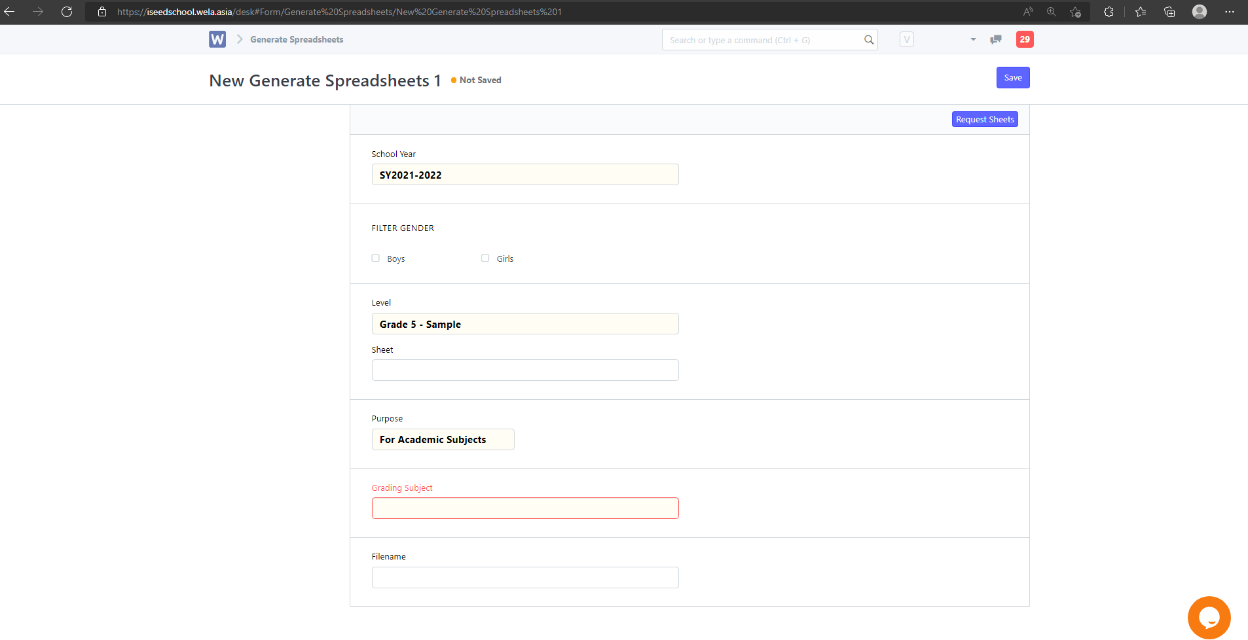This screenshot has width=1248, height=640.
Task: Open the Level field showing Grade 5 - Sample
Action: (525, 324)
